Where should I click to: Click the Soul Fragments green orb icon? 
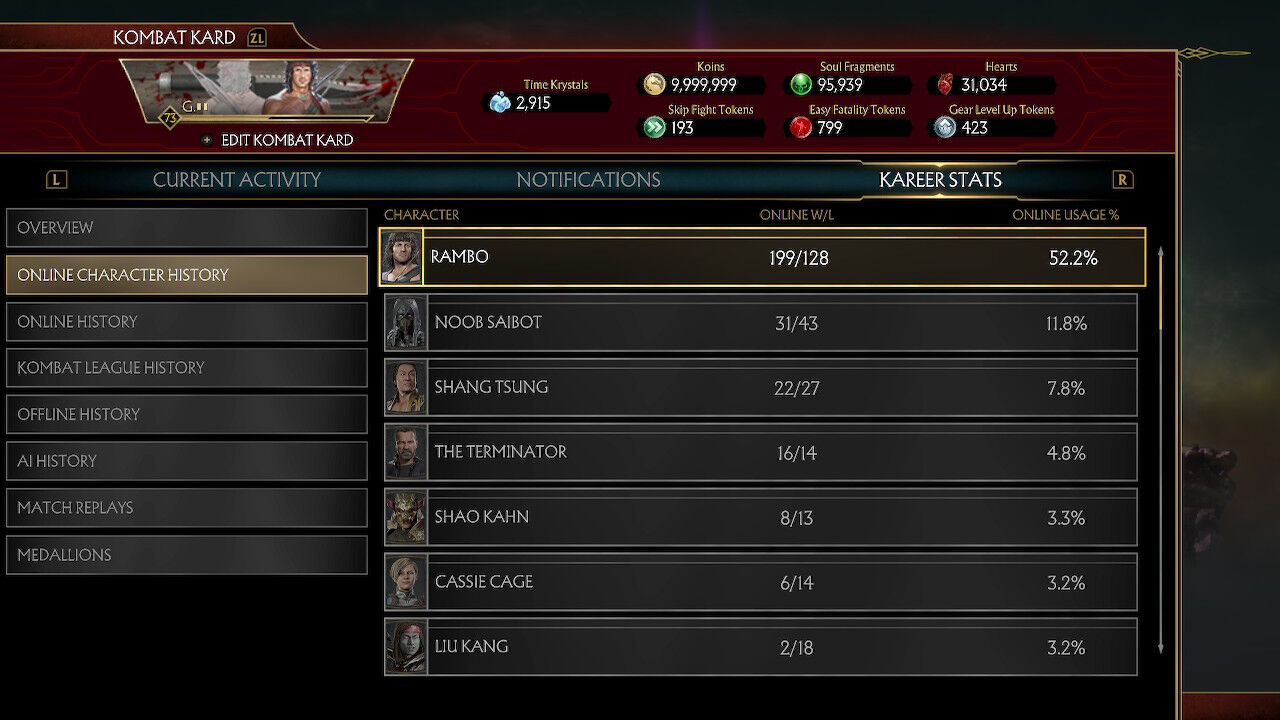(801, 85)
